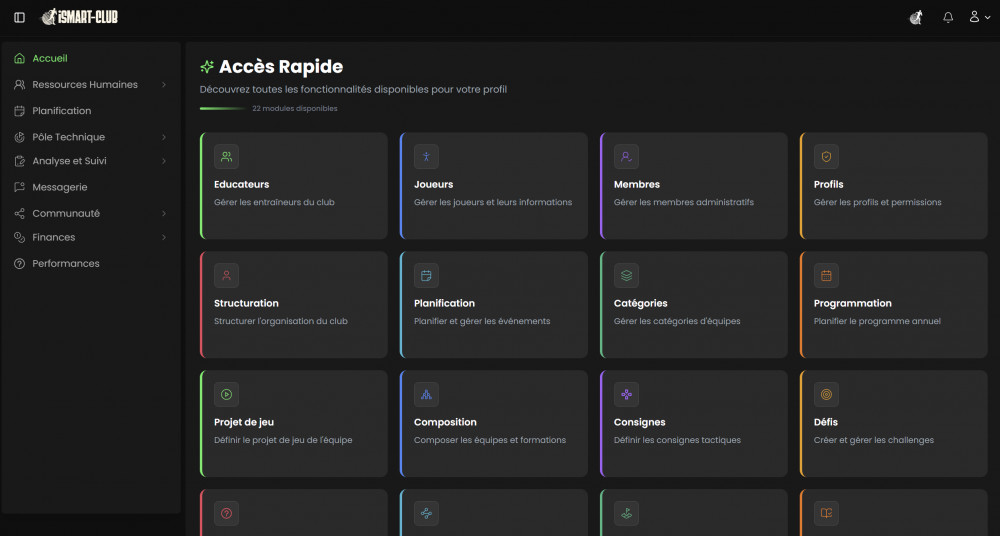Click the Educateurs card icon
The height and width of the screenshot is (536, 1000).
(226, 156)
